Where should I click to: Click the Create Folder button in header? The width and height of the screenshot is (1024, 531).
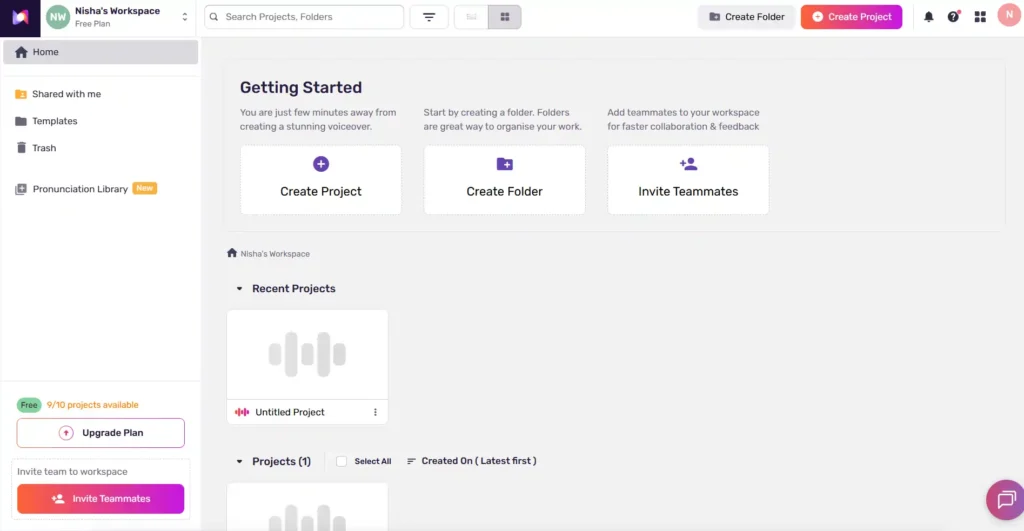[746, 17]
